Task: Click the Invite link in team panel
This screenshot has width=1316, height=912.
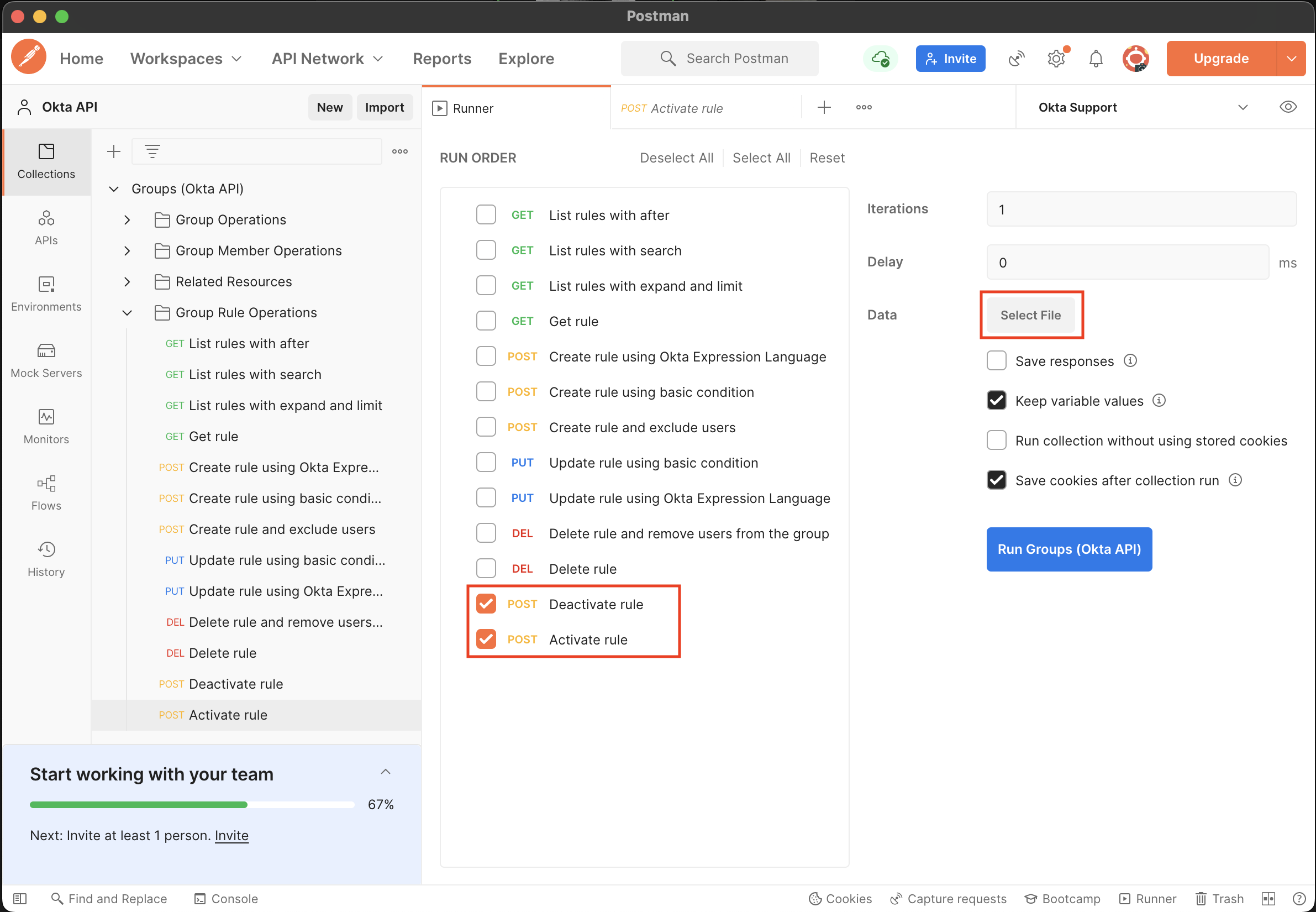Action: tap(231, 835)
